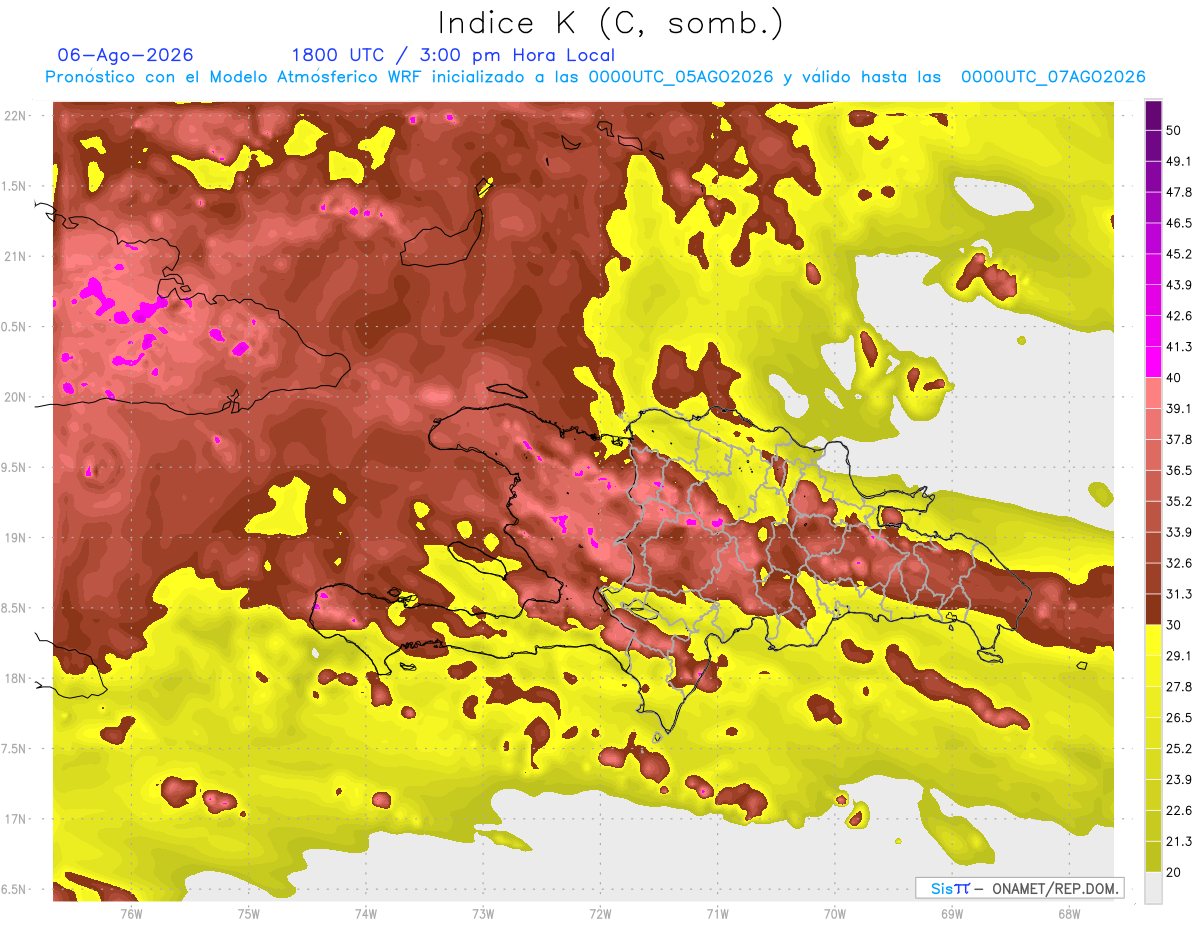The image size is (1200, 927).
Task: Click the colorbar value '22.6'
Action: (1178, 810)
